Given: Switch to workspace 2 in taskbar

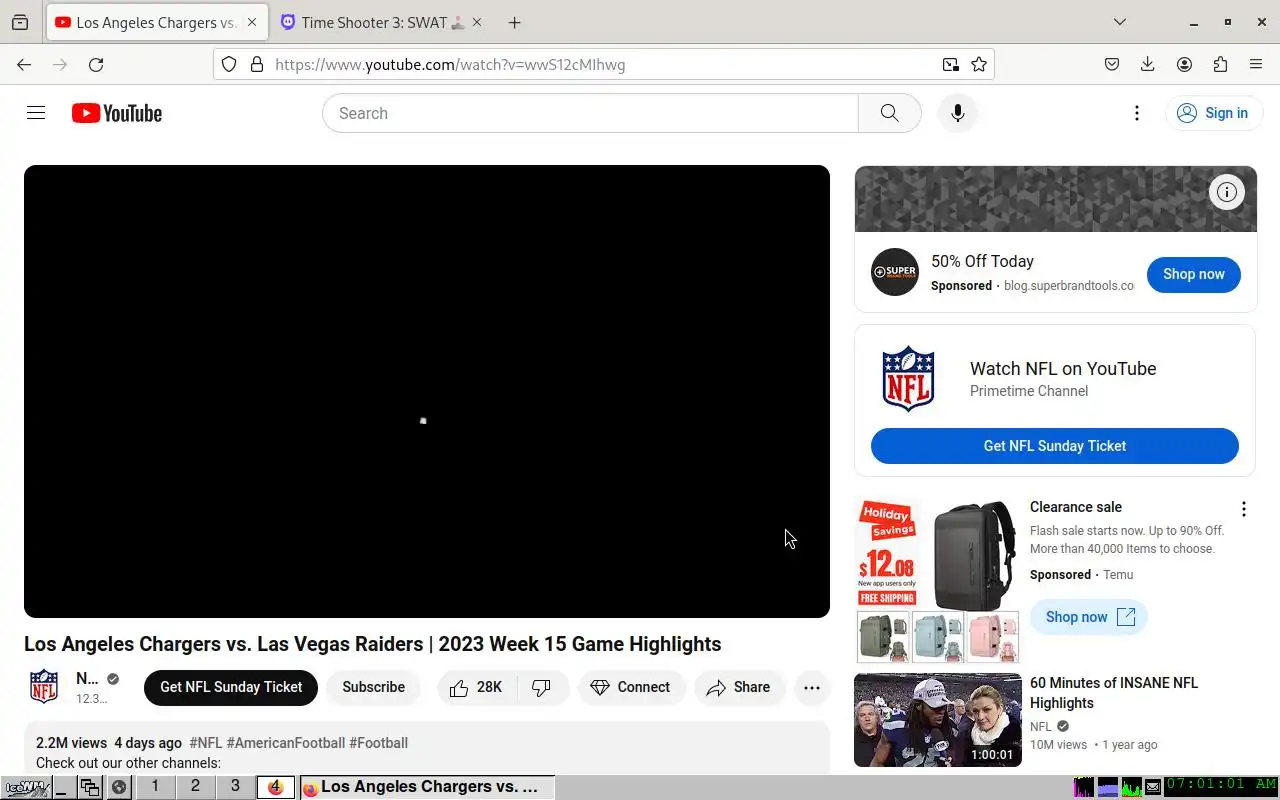Looking at the screenshot, I should click(195, 787).
